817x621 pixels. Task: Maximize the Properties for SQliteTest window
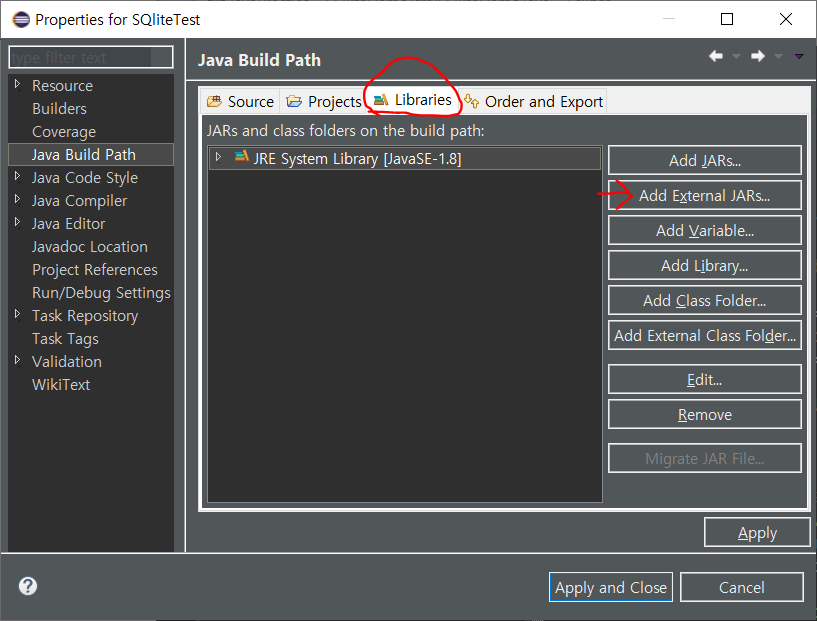coord(727,19)
